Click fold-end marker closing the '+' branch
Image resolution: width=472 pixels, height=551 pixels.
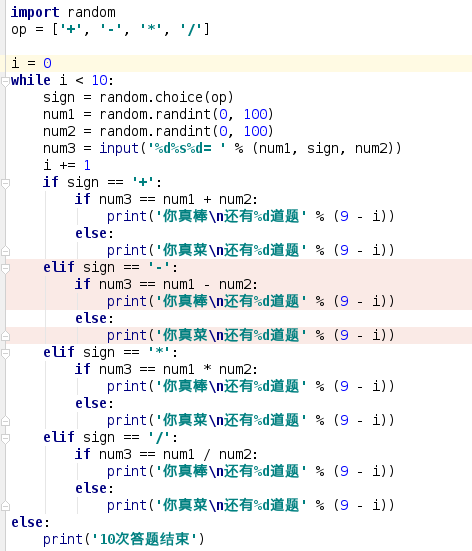[x=5, y=251]
